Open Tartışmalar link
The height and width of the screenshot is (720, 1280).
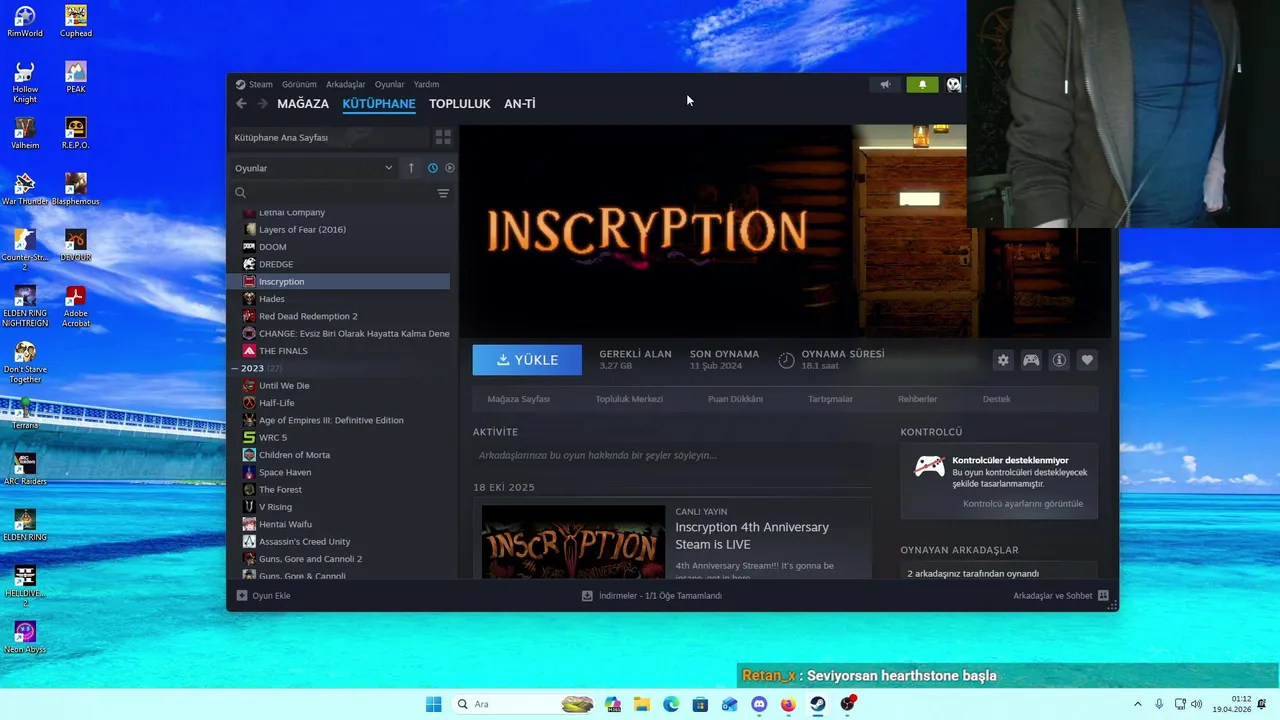tap(831, 399)
